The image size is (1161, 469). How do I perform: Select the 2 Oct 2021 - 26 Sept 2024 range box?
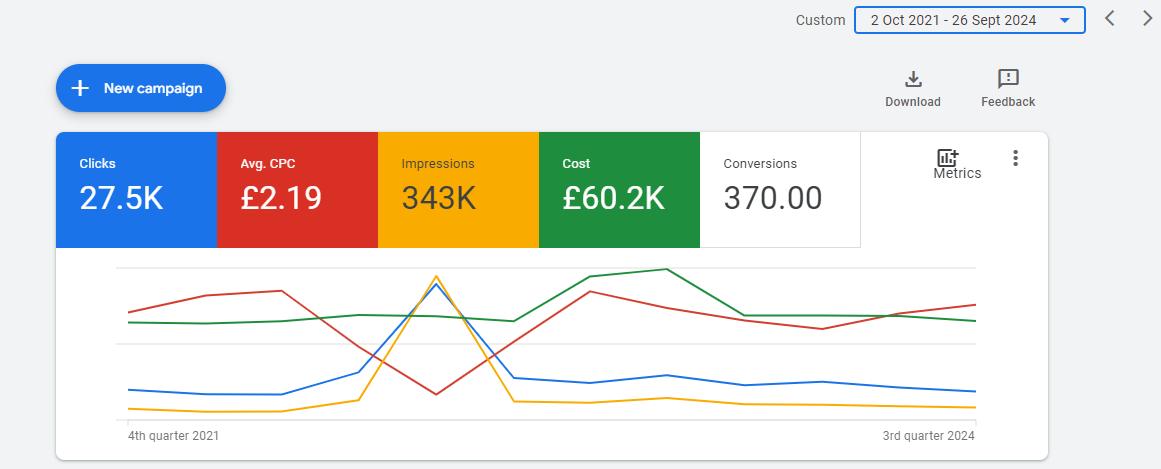(x=970, y=20)
